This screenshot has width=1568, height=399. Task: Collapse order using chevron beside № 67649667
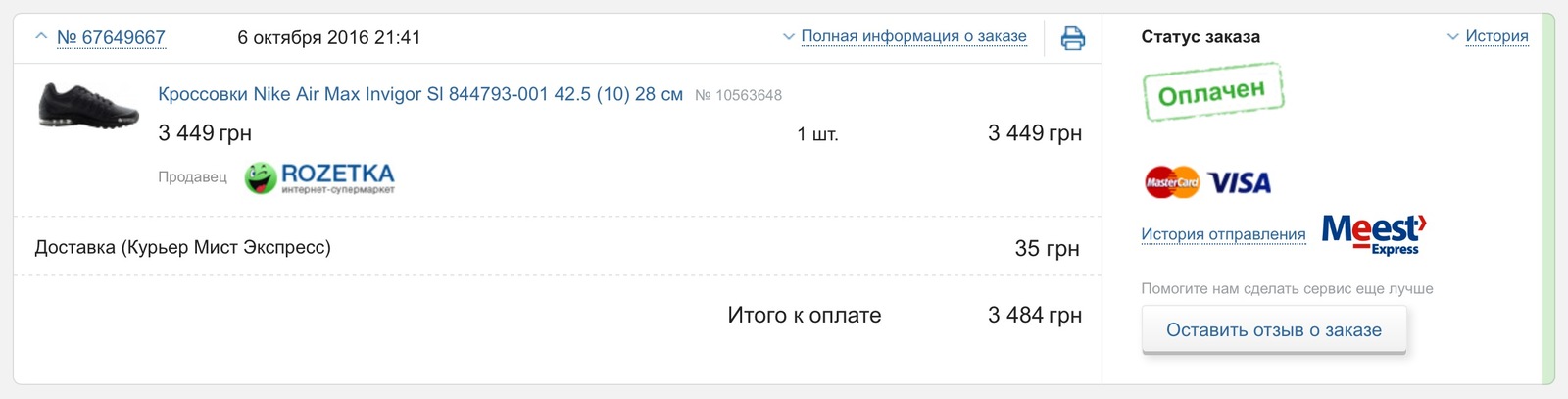click(40, 37)
